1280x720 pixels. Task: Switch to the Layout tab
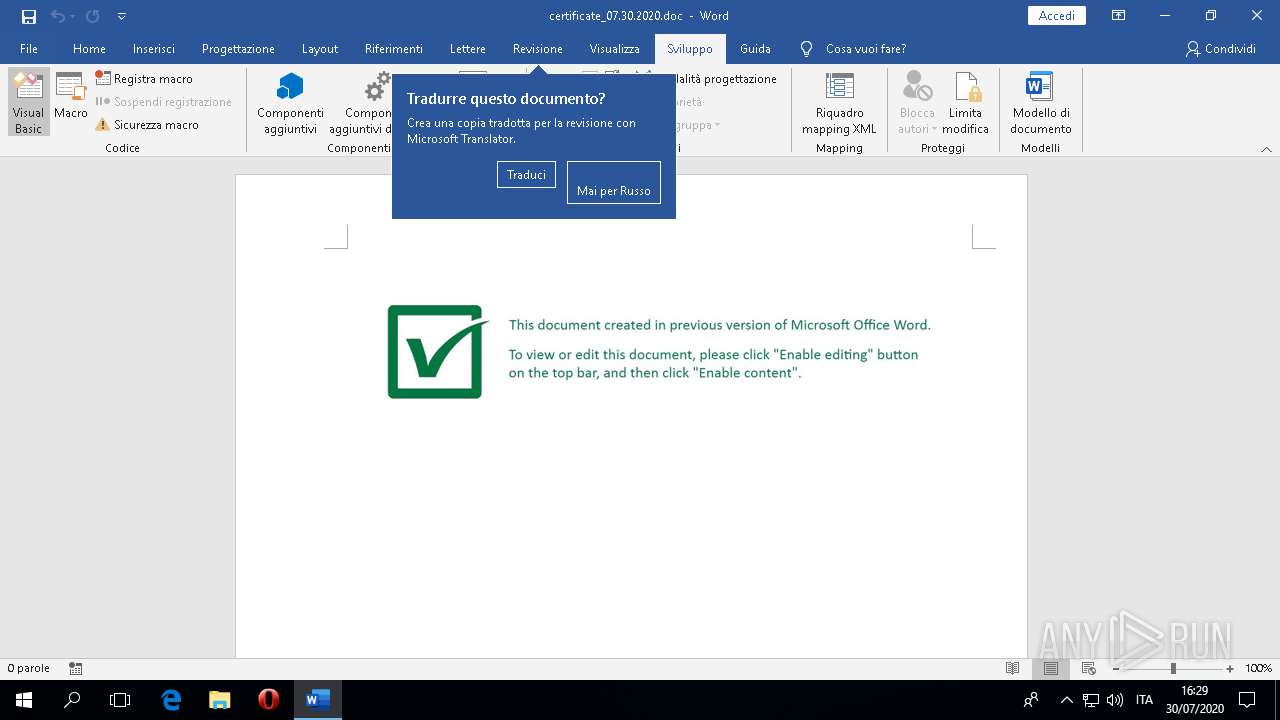pos(320,49)
